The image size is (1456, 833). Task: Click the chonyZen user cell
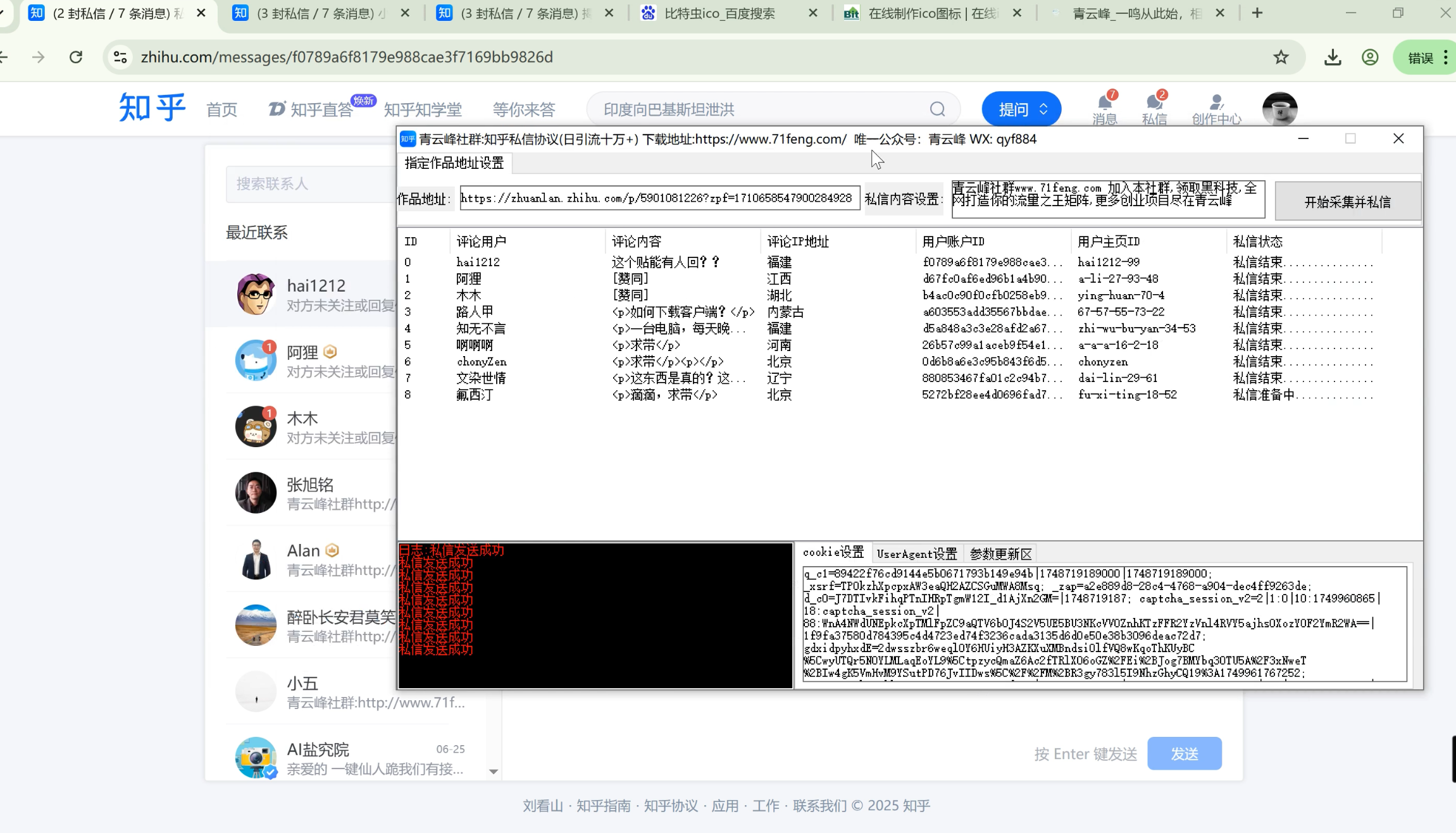[x=482, y=362]
